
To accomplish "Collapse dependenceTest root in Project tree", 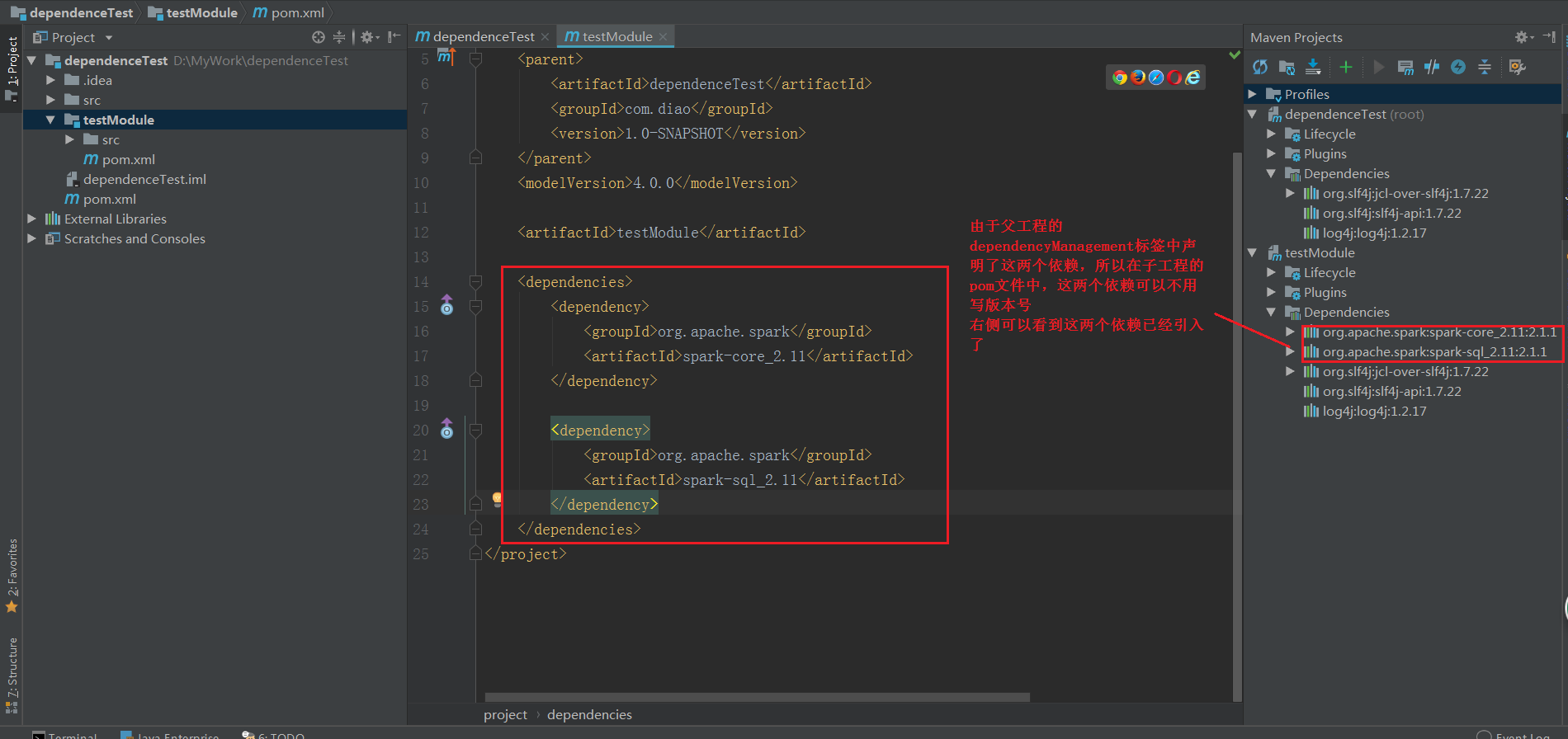I will (x=31, y=60).
